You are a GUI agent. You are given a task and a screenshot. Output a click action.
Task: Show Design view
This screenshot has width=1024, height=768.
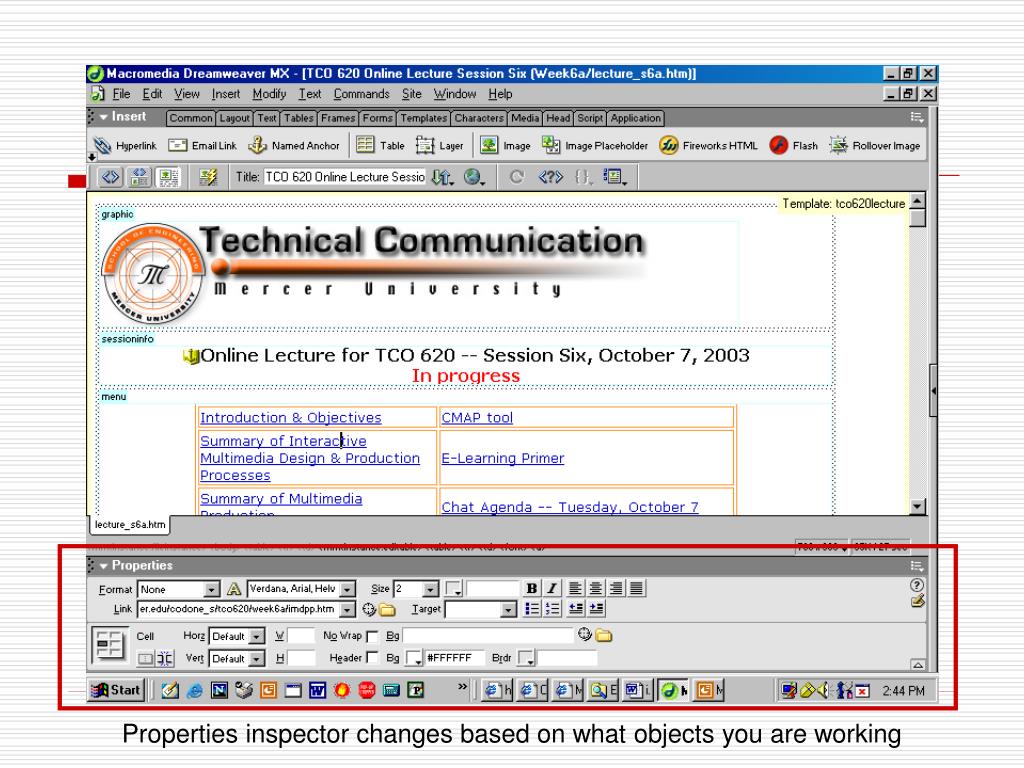click(x=168, y=177)
